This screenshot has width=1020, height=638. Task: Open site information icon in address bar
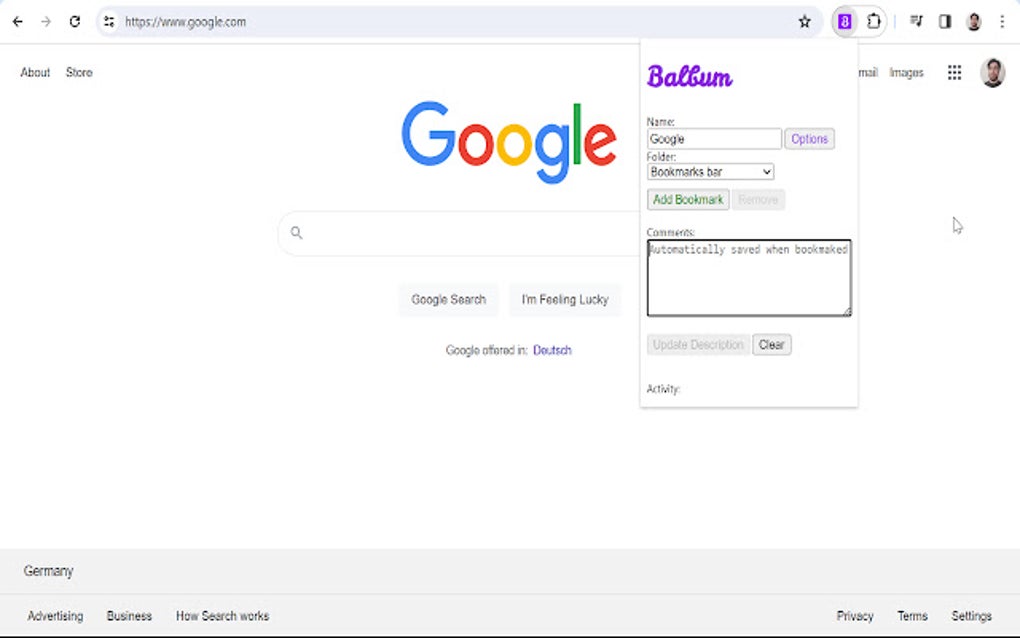tap(109, 21)
